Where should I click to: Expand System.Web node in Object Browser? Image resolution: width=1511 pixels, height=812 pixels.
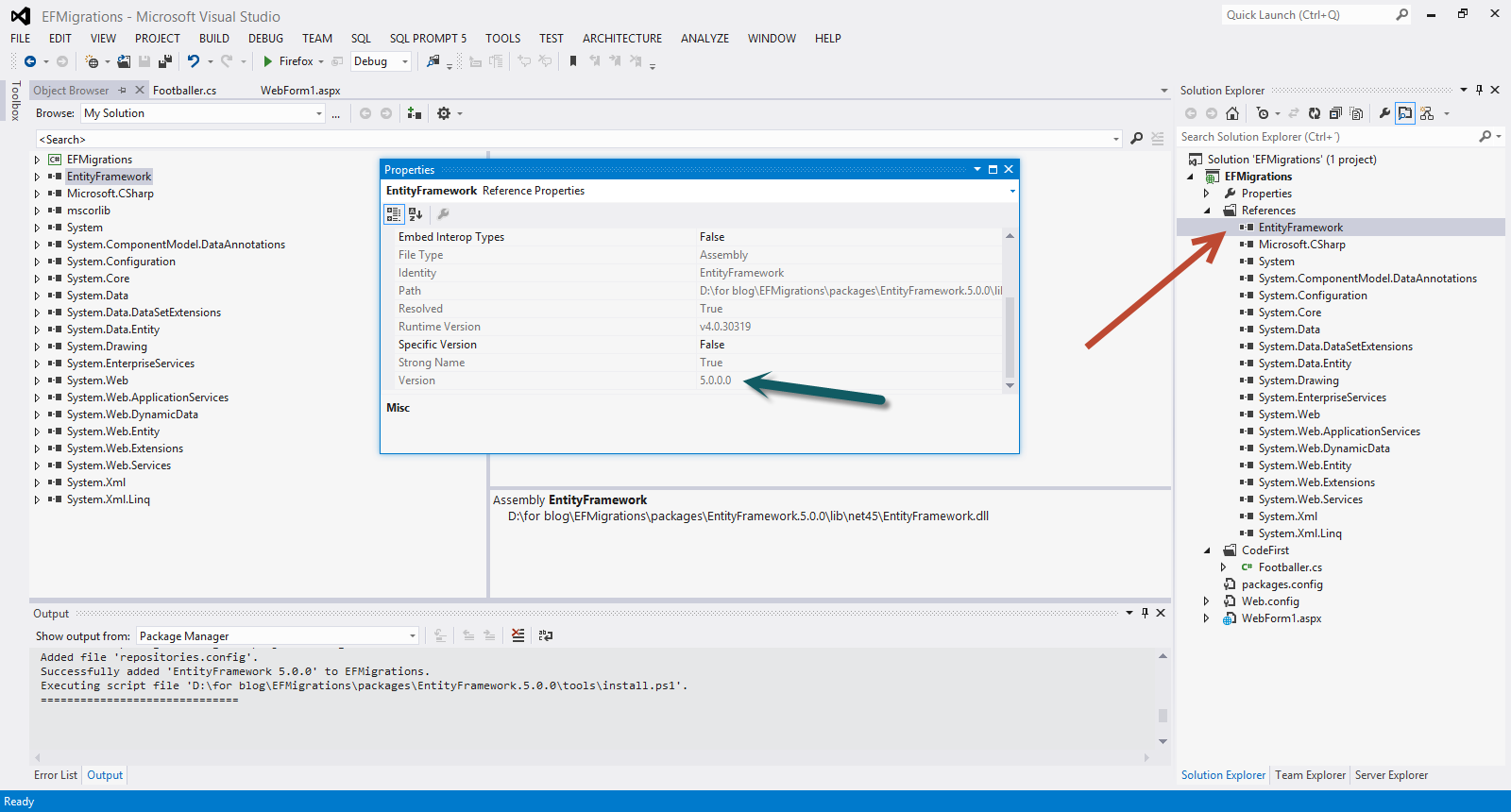37,381
